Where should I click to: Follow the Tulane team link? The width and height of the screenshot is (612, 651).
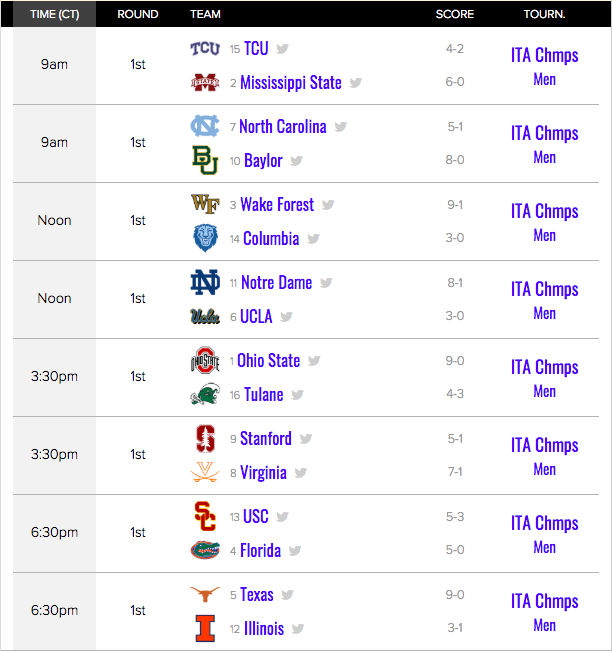263,395
